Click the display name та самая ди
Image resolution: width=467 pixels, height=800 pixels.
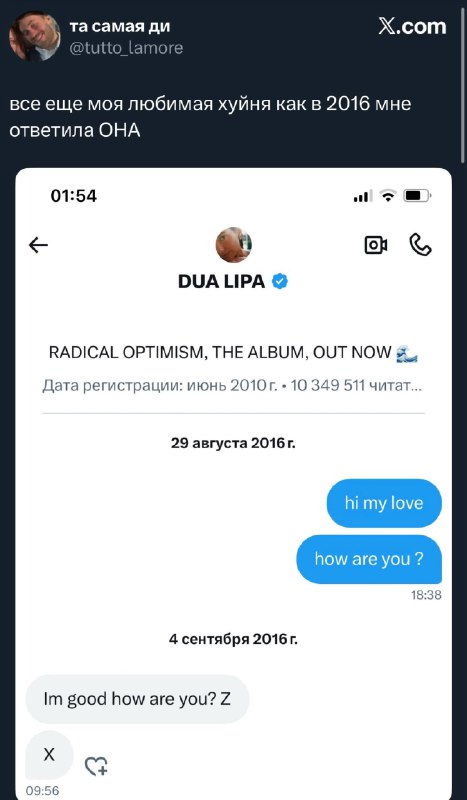[120, 26]
